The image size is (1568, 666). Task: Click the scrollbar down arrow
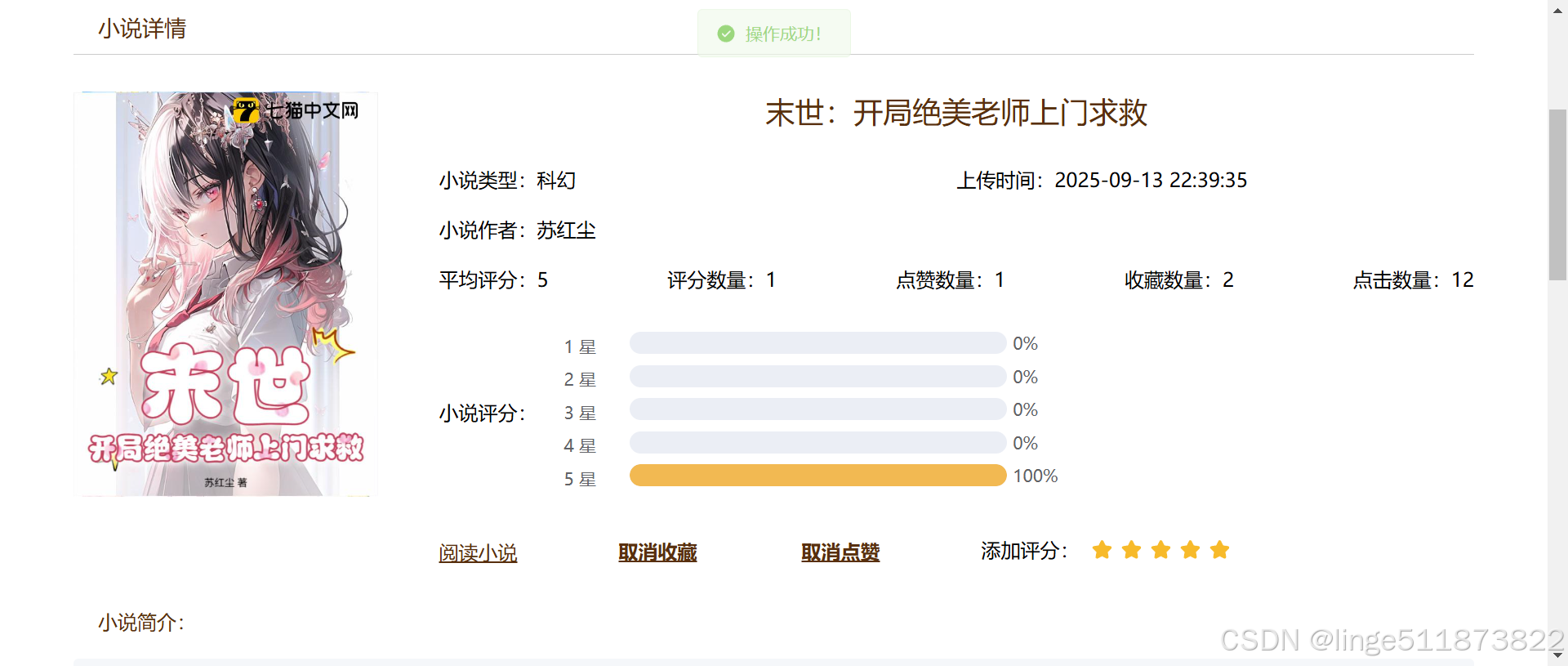[1558, 656]
